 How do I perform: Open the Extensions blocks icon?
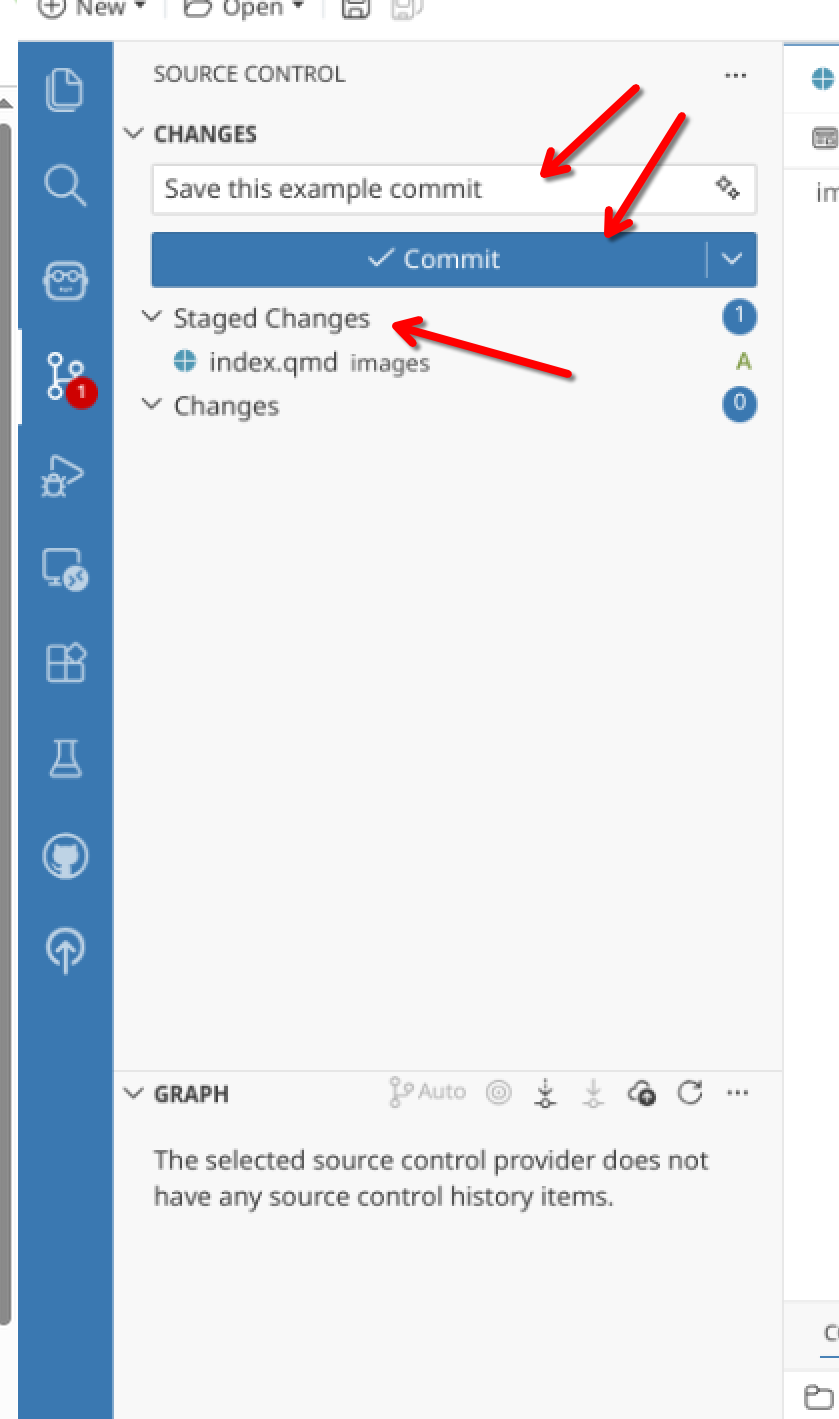pyautogui.click(x=66, y=663)
